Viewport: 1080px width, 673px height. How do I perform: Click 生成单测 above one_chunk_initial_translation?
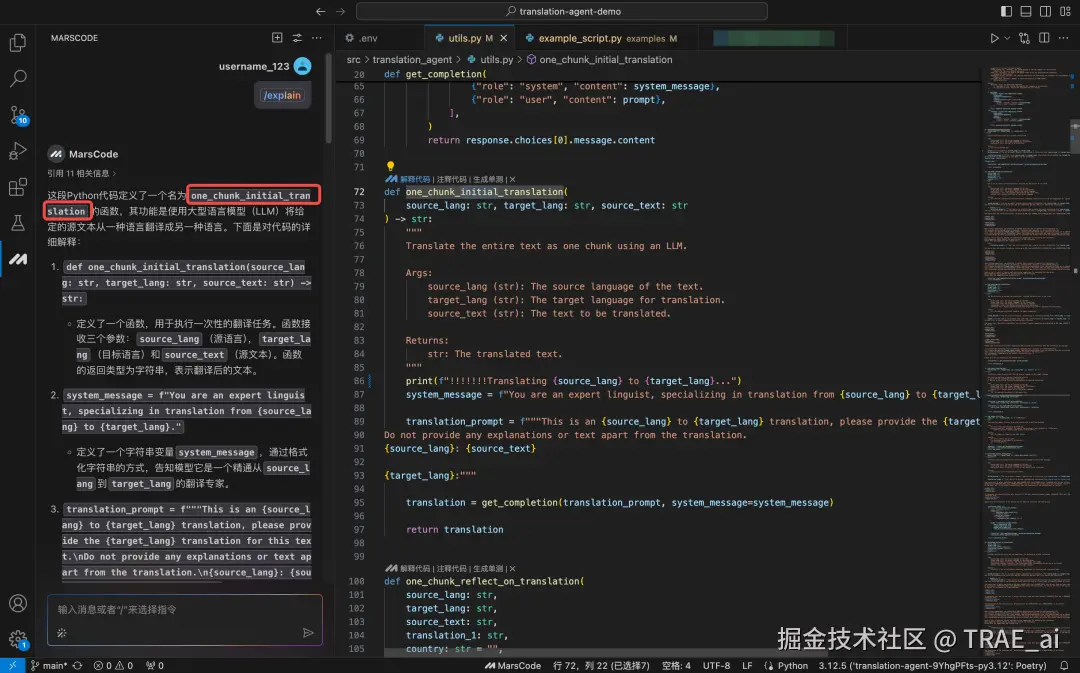pos(488,179)
